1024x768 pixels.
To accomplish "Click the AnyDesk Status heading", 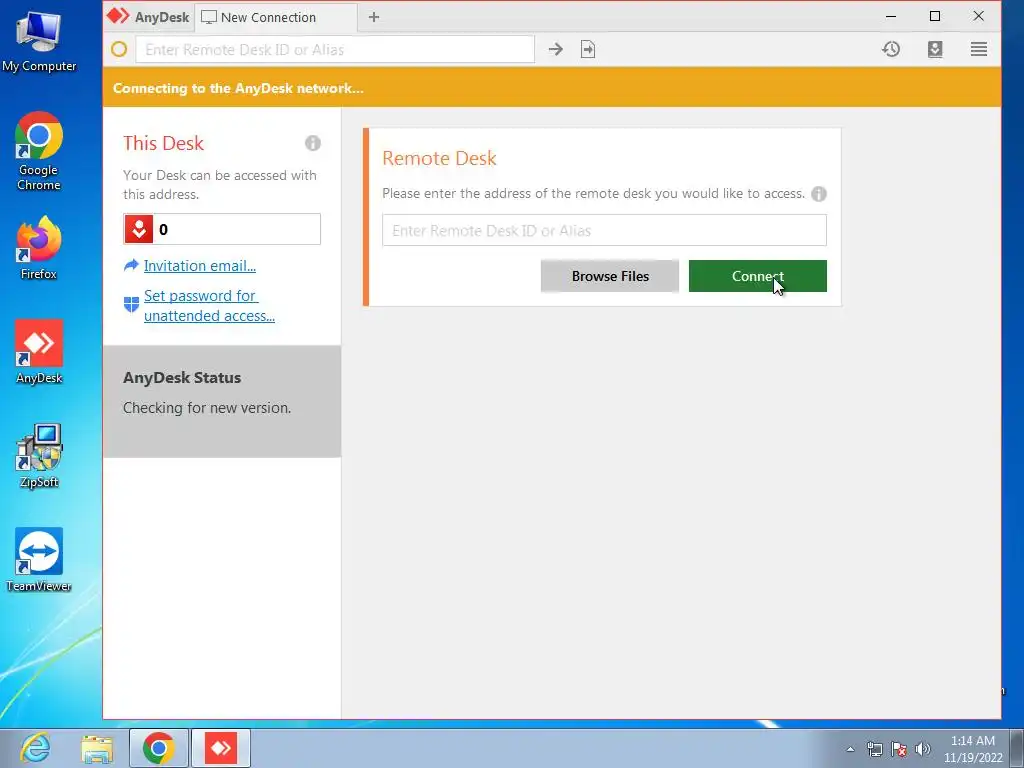I will pos(182,377).
